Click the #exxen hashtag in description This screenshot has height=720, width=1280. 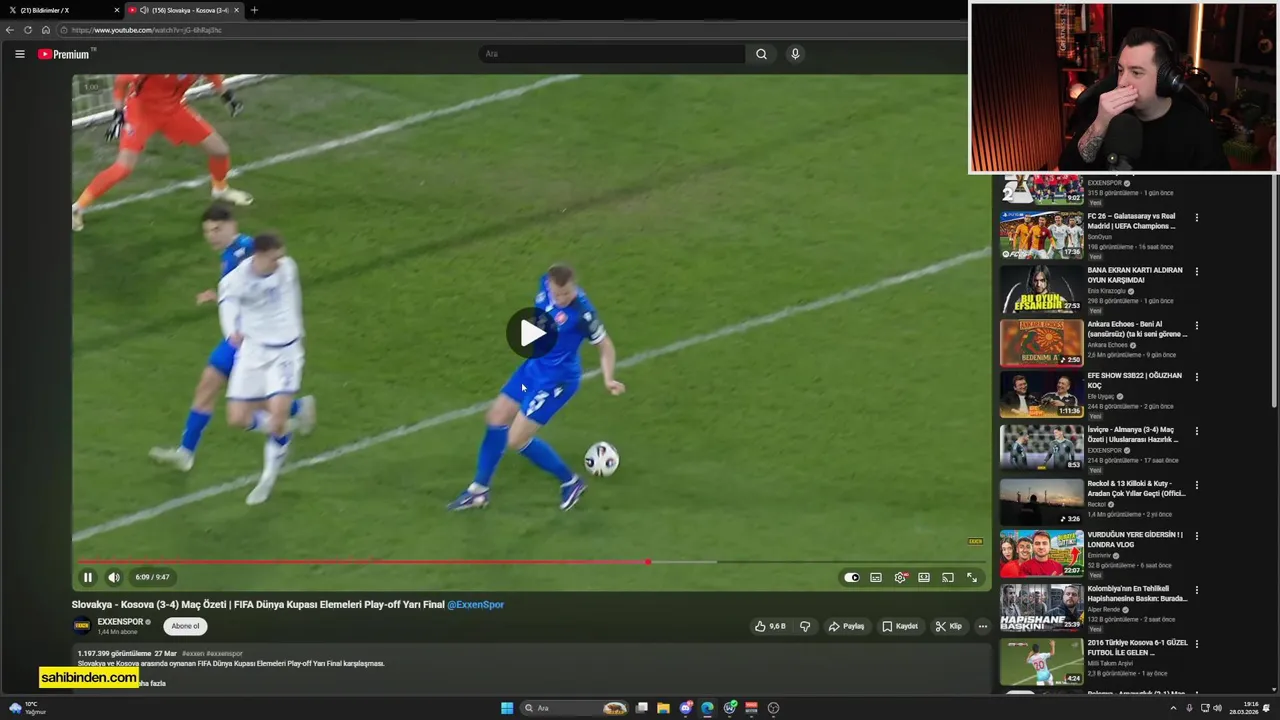click(192, 653)
